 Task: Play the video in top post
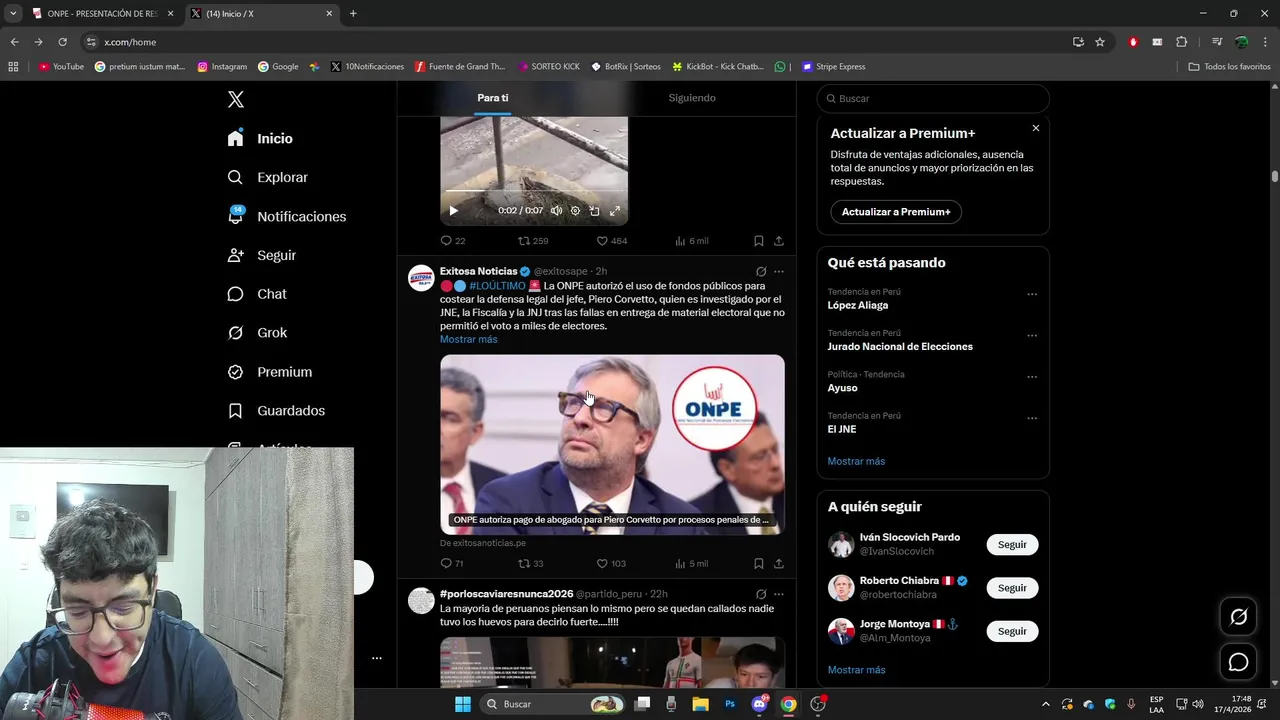click(453, 211)
